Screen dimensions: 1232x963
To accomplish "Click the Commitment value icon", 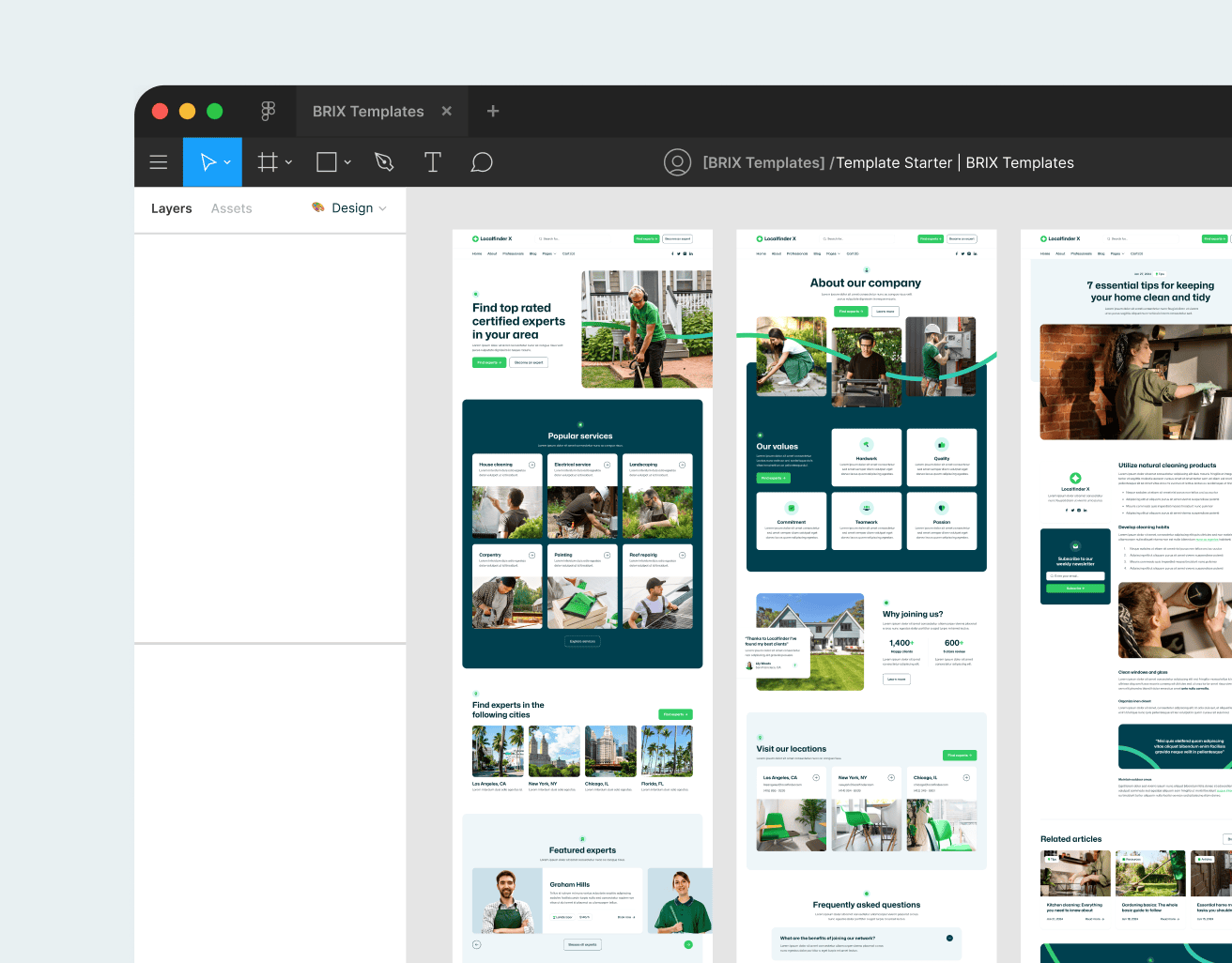I will point(792,508).
